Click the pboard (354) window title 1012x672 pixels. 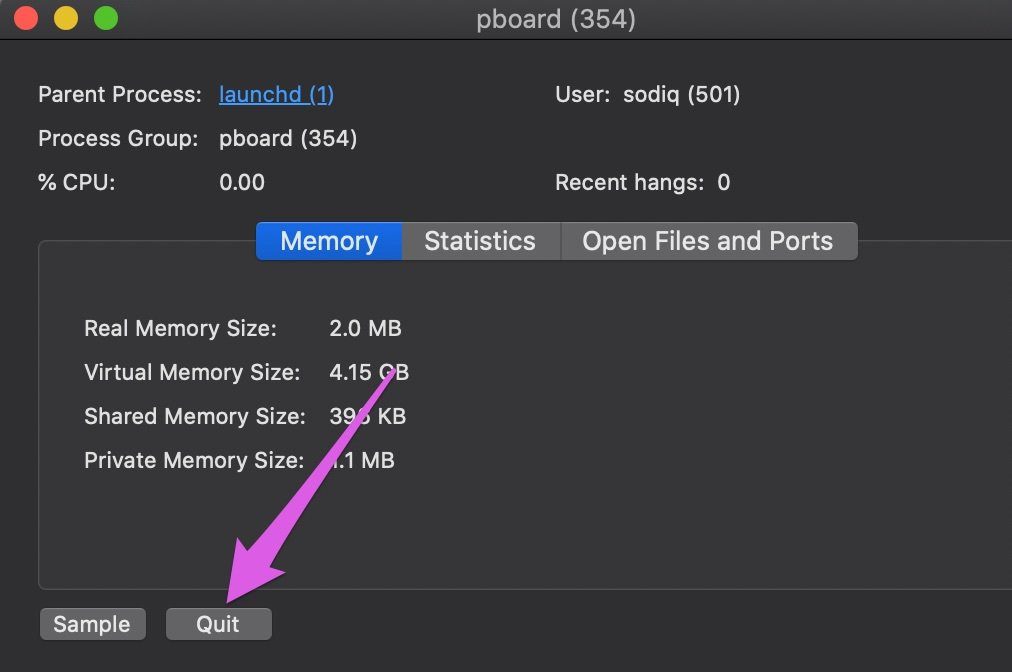(x=556, y=18)
